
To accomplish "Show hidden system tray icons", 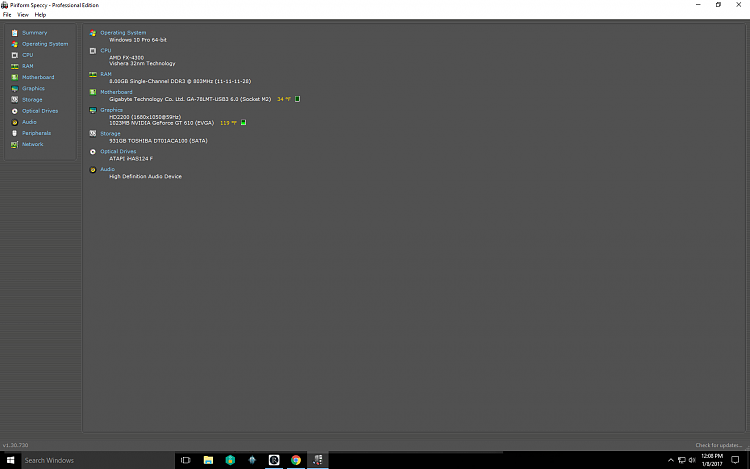I will 671,460.
